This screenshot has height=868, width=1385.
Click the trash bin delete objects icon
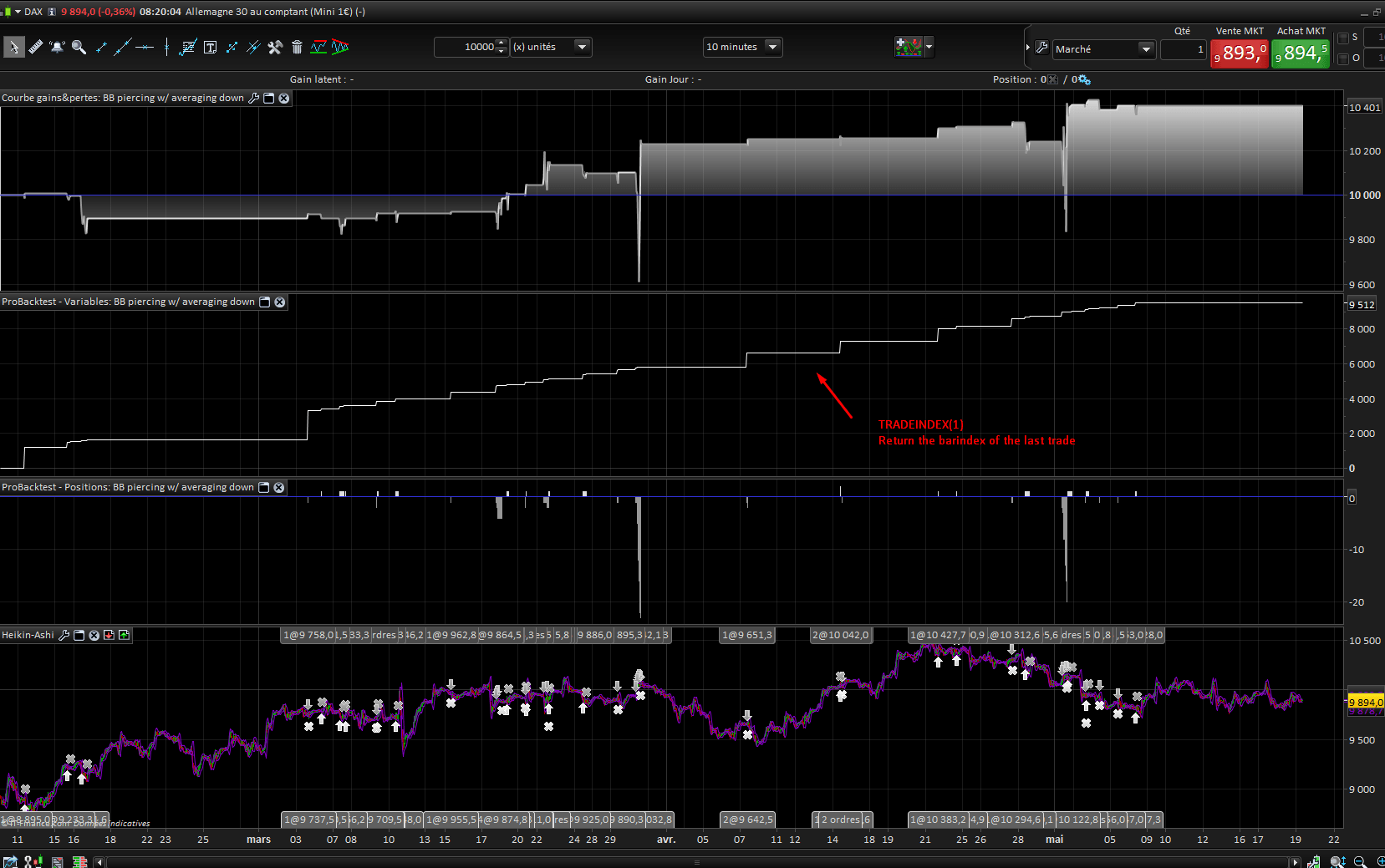pyautogui.click(x=297, y=47)
